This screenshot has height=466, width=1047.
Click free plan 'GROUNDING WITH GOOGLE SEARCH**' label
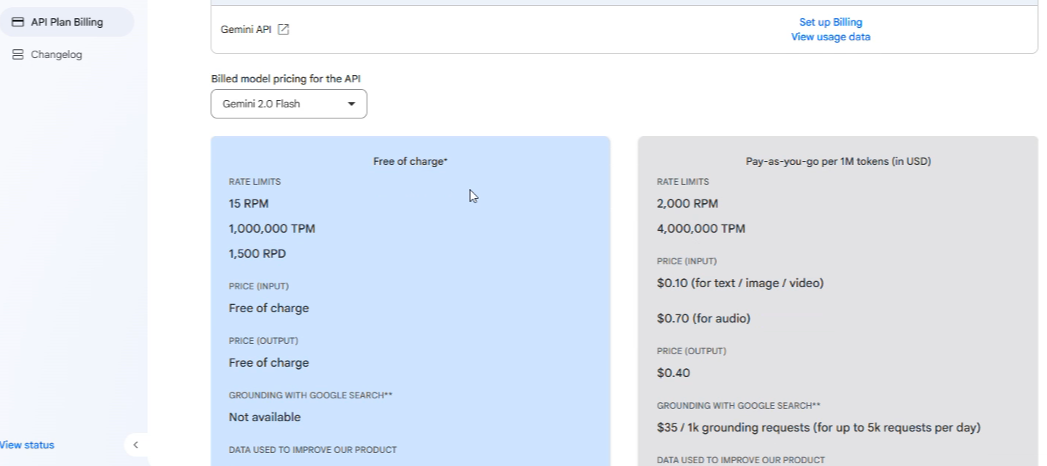click(x=310, y=395)
